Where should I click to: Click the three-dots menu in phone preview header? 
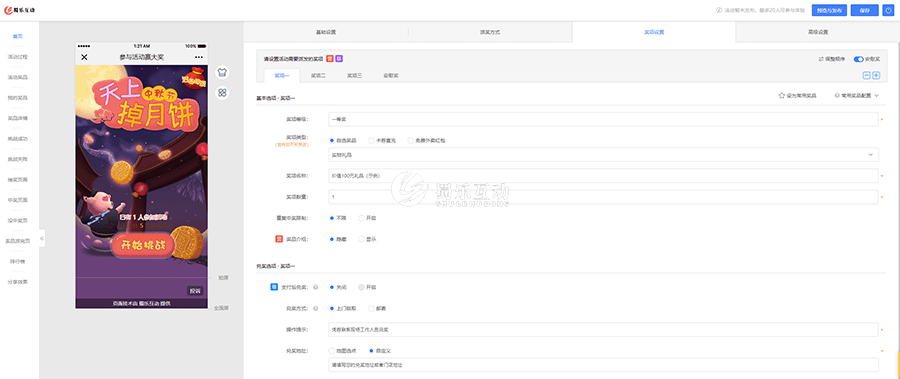click(x=199, y=57)
